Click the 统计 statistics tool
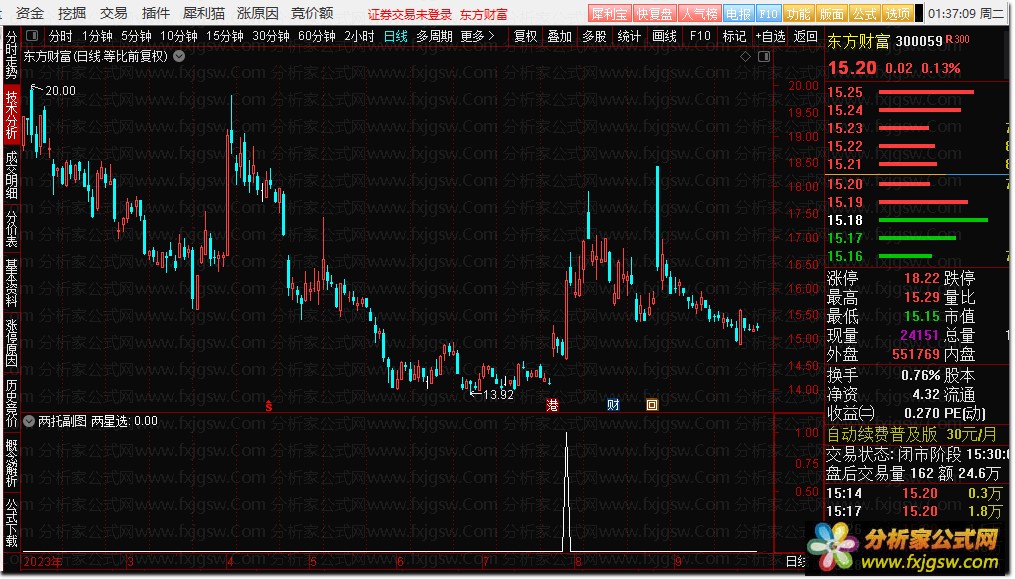This screenshot has width=1015, height=579. click(629, 36)
